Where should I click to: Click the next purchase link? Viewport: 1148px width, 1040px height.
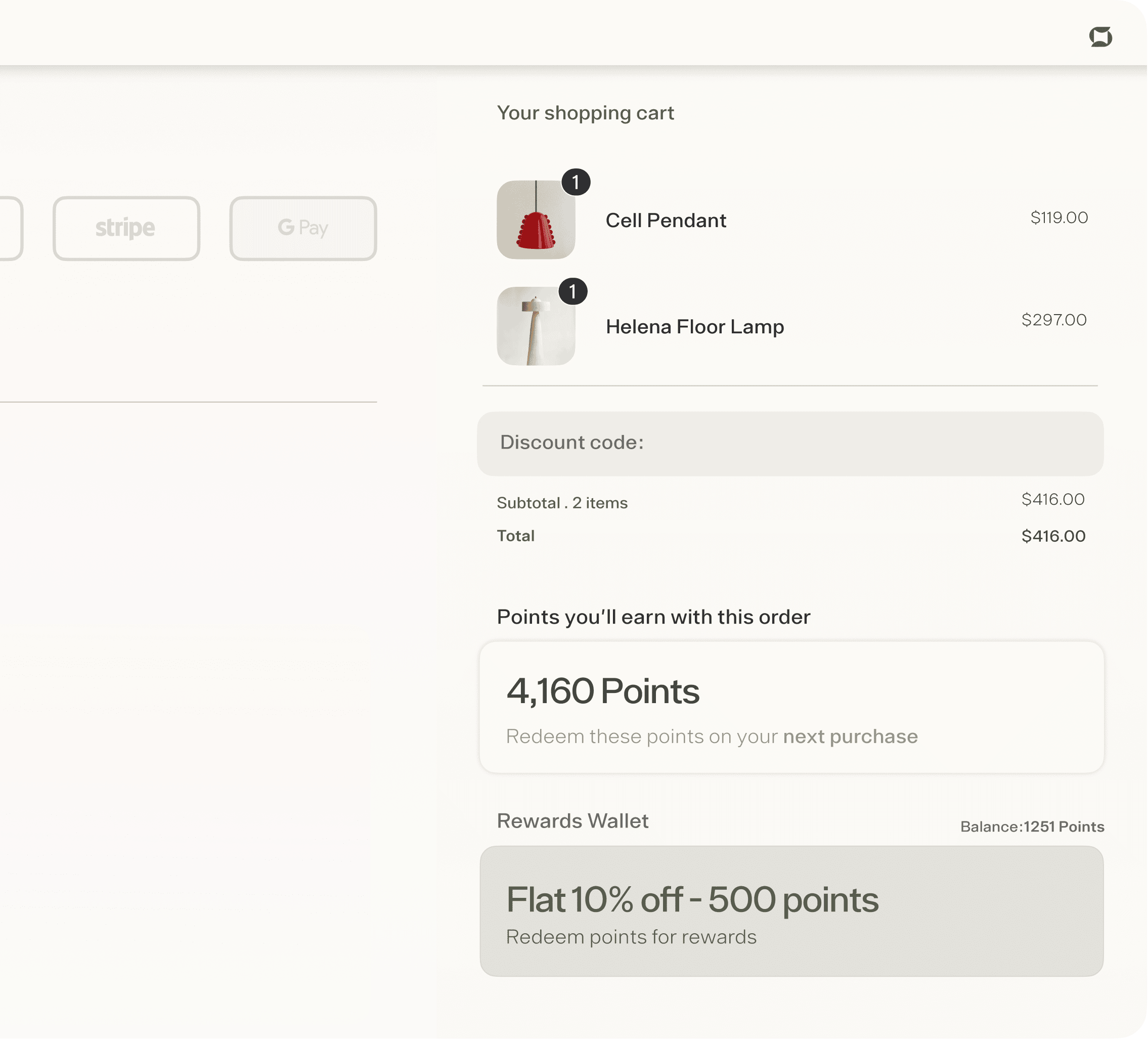[850, 736]
